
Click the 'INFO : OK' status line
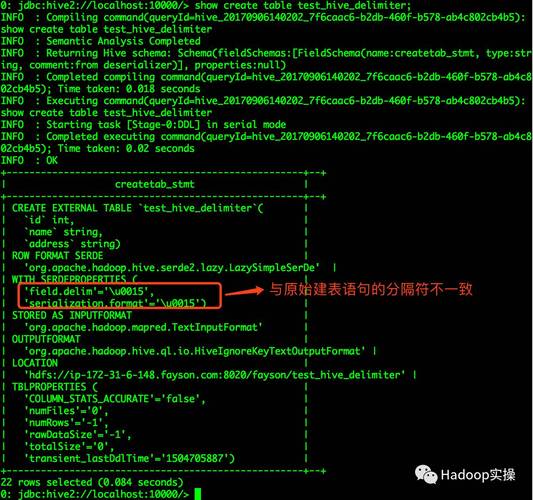[x=29, y=160]
